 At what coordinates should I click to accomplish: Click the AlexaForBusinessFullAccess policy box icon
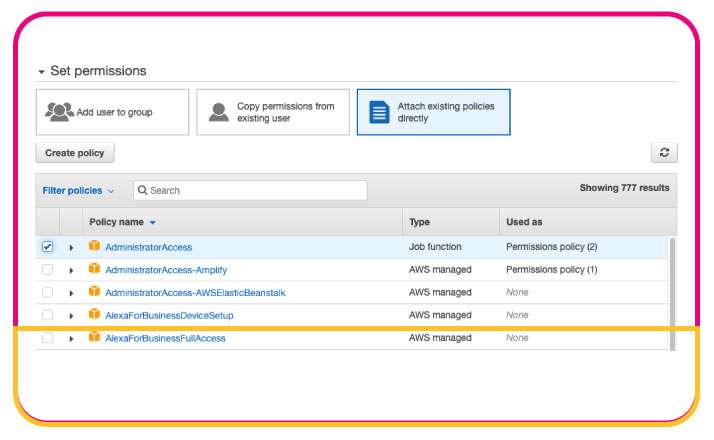(x=94, y=338)
